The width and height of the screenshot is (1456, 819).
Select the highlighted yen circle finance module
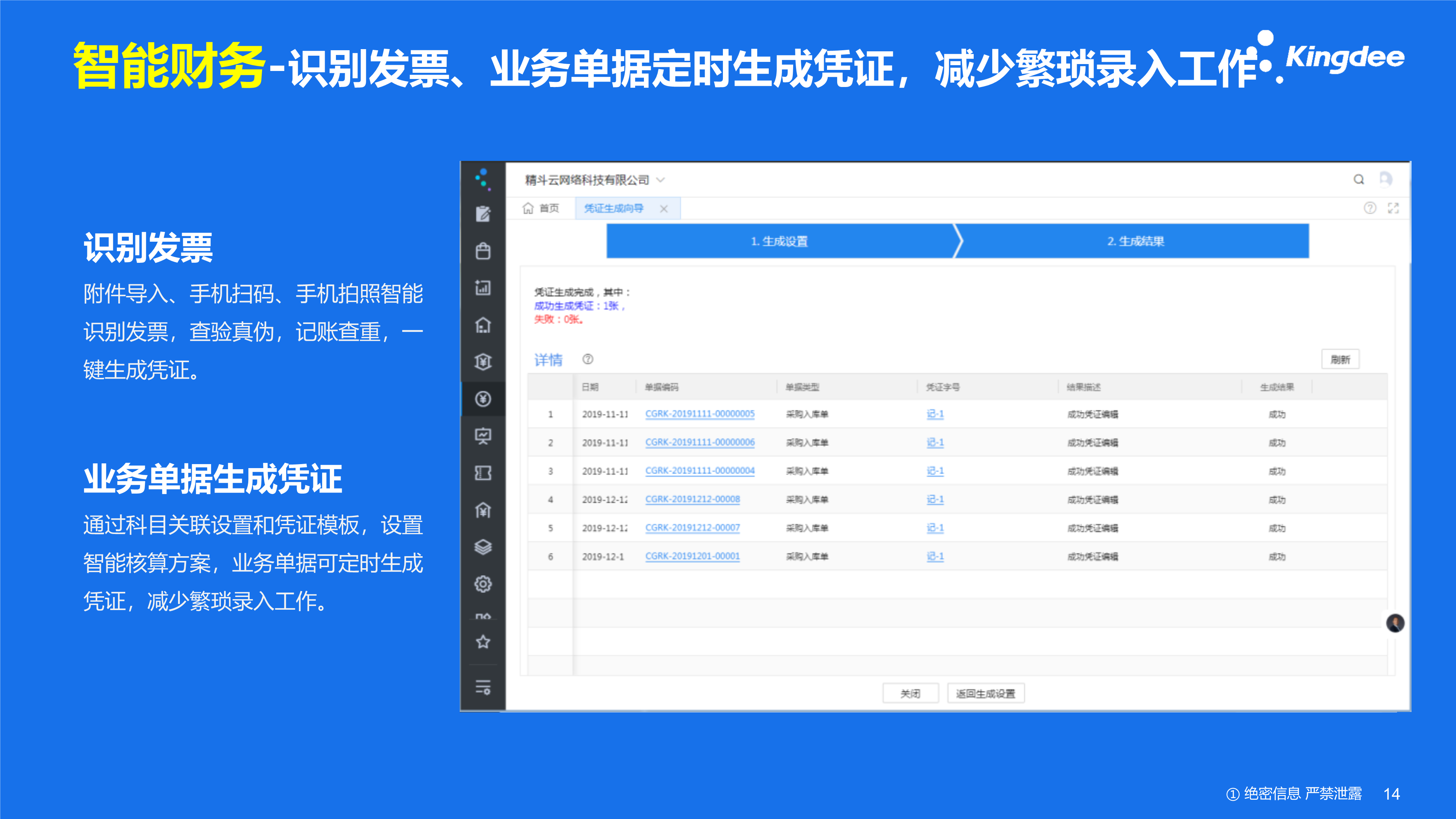(x=483, y=399)
